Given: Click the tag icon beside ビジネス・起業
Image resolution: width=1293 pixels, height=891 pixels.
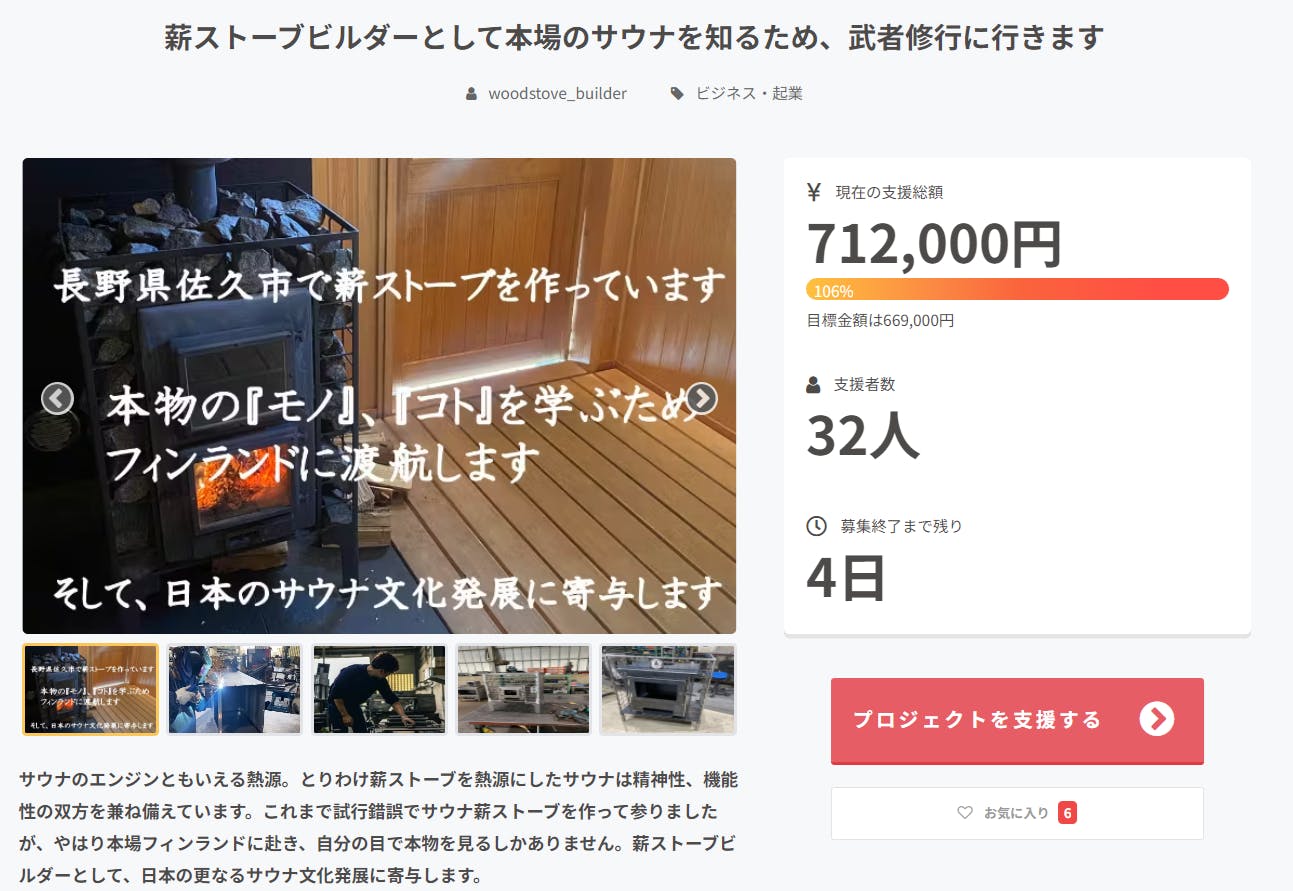Looking at the screenshot, I should 677,94.
